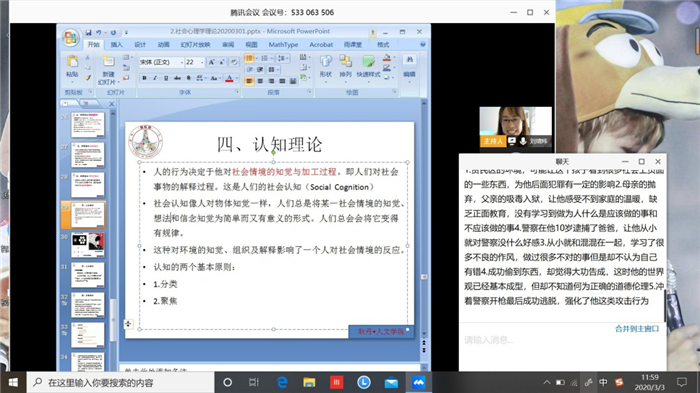Open the font size 22 dropdown
The height and width of the screenshot is (393, 700).
(202, 63)
